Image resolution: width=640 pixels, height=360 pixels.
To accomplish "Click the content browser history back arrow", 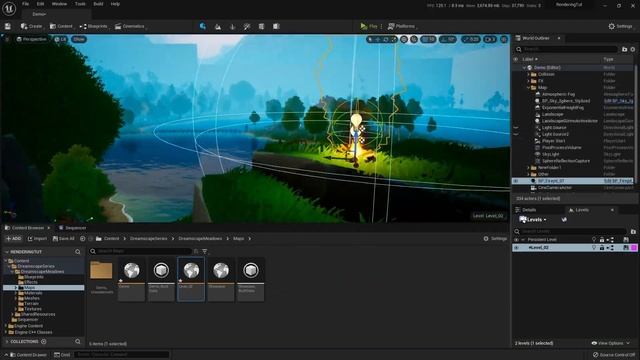I will 82,238.
